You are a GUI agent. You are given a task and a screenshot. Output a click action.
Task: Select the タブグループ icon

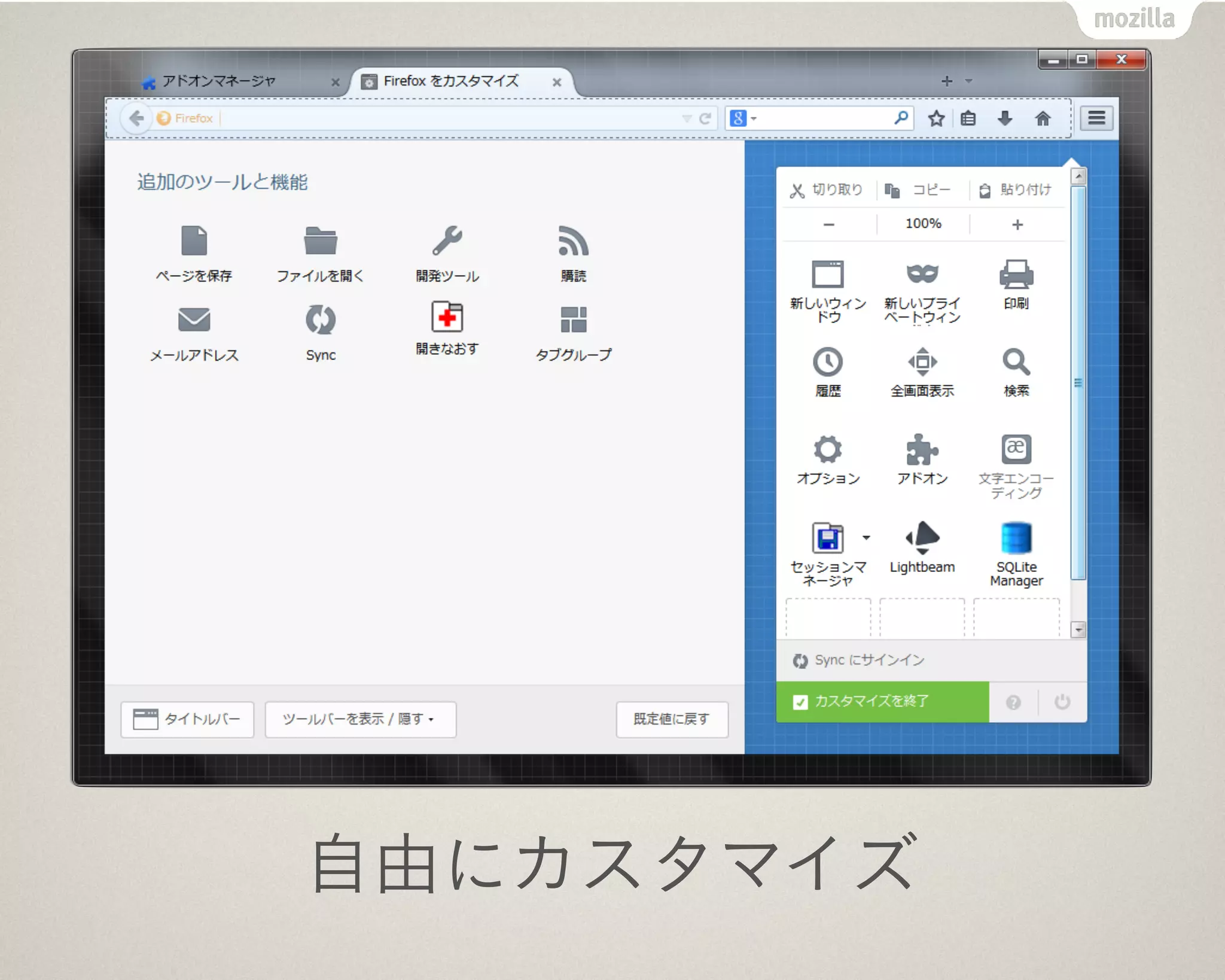coord(573,320)
